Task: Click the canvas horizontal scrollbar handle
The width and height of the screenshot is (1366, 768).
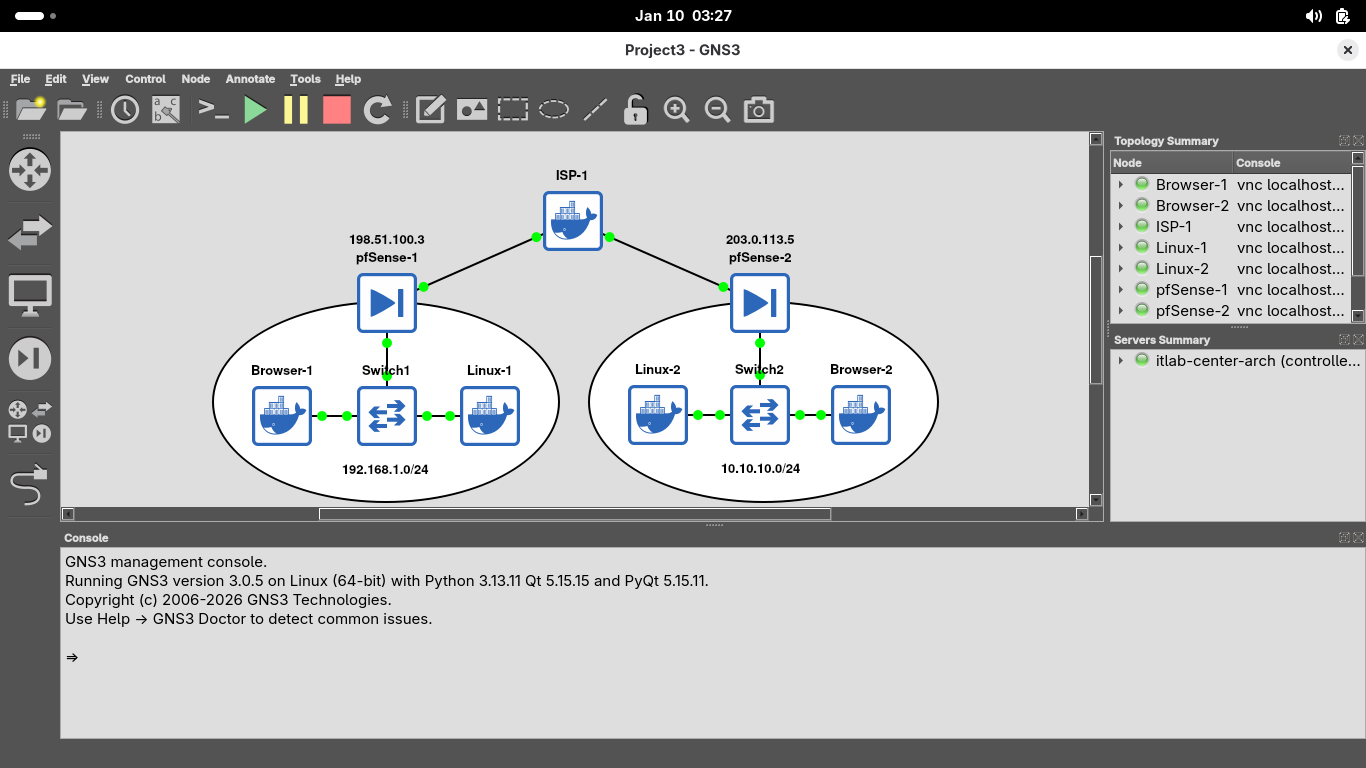Action: click(x=574, y=514)
